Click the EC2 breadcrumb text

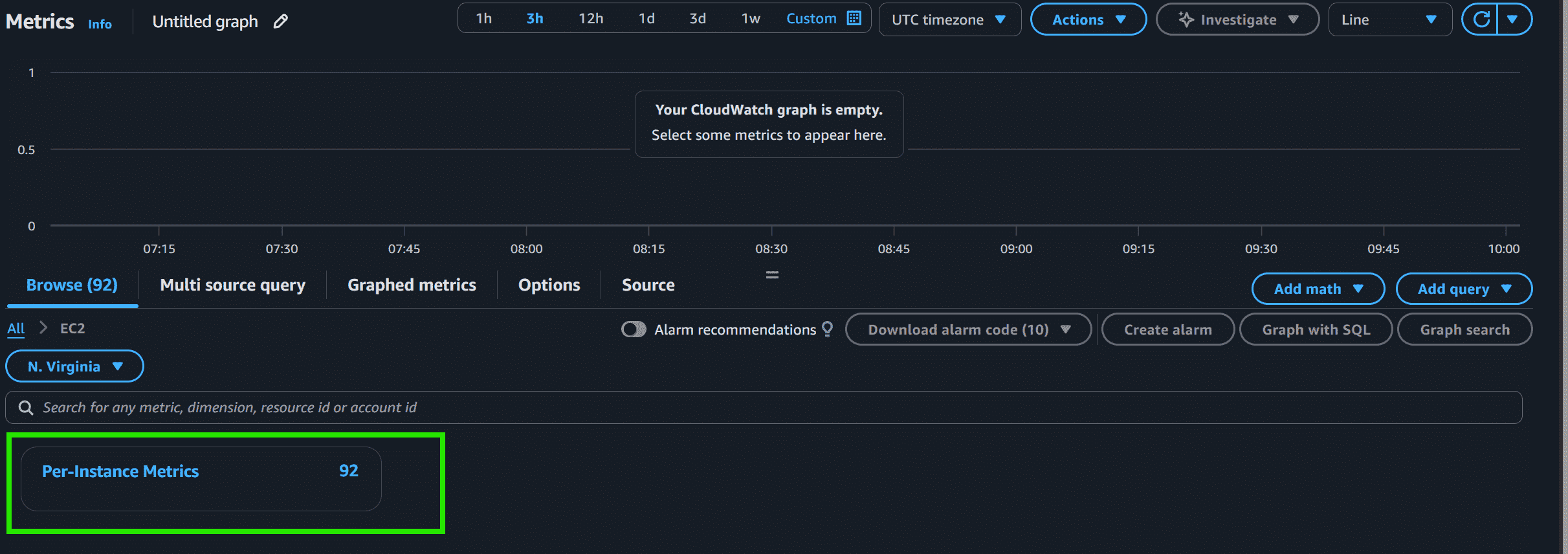pyautogui.click(x=72, y=329)
